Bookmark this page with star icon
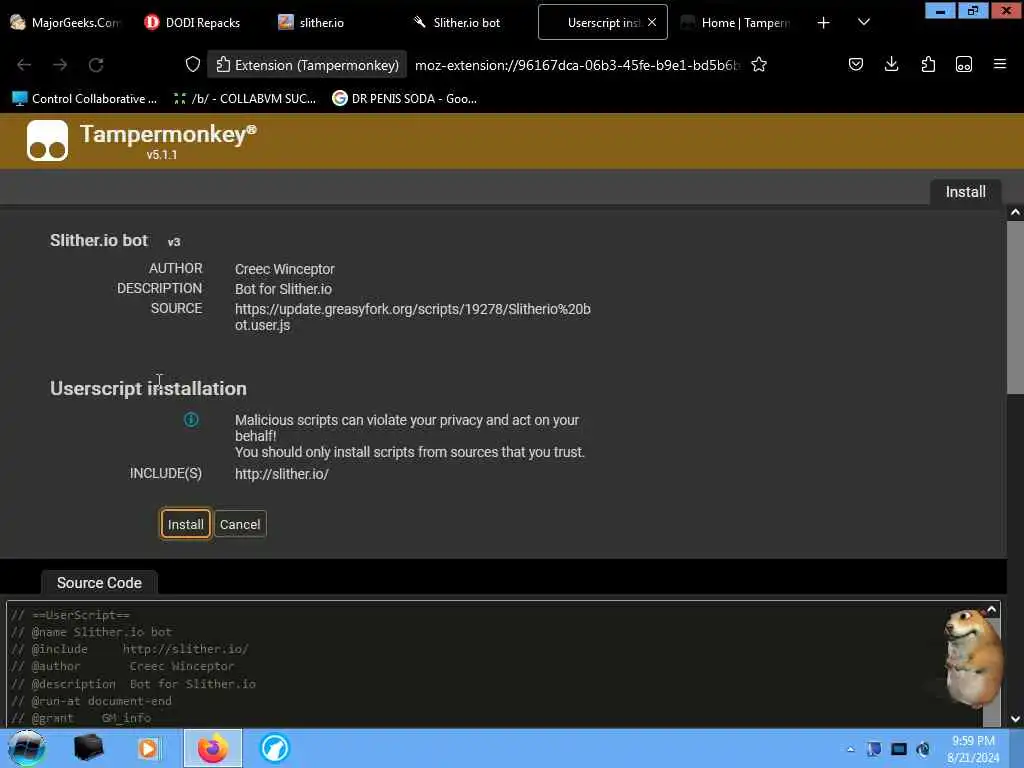Screen dimensions: 1024x768 (758, 65)
